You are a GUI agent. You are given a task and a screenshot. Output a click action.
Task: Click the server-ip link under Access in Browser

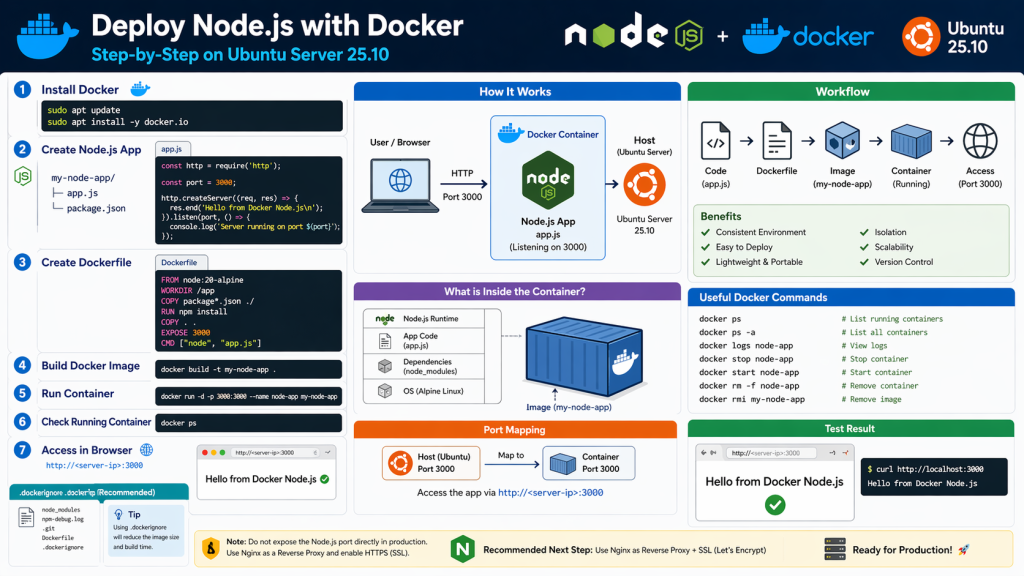click(x=94, y=465)
